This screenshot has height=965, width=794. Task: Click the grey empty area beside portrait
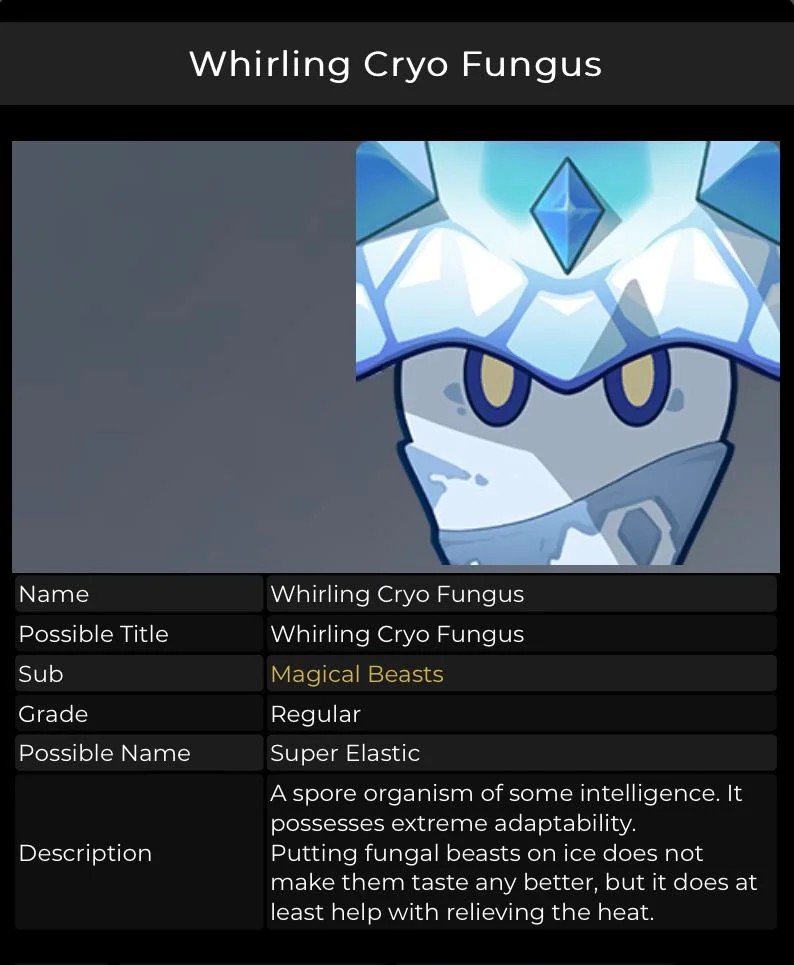coord(183,356)
